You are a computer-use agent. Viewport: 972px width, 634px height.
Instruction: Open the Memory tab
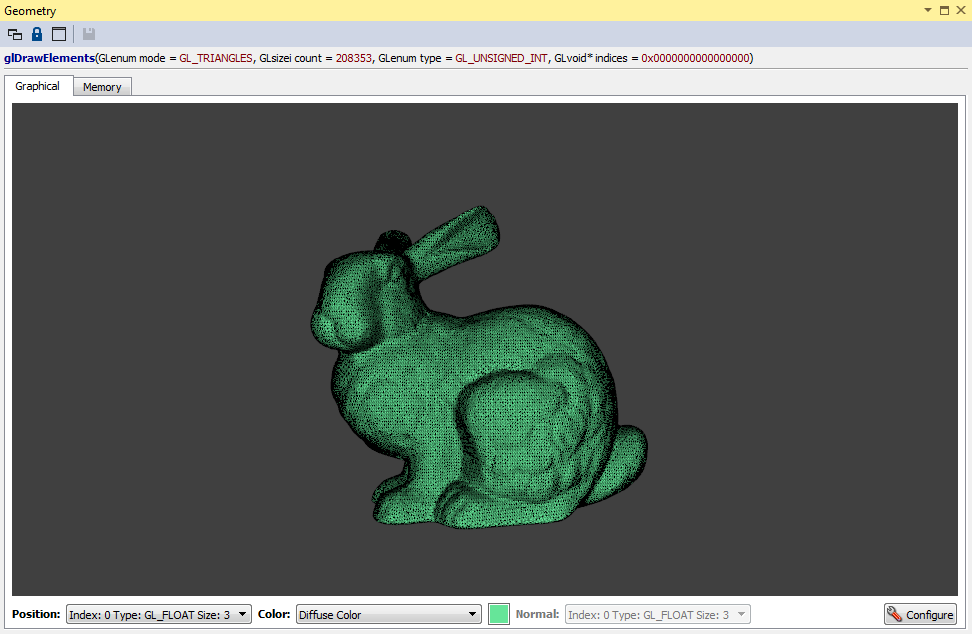point(102,87)
